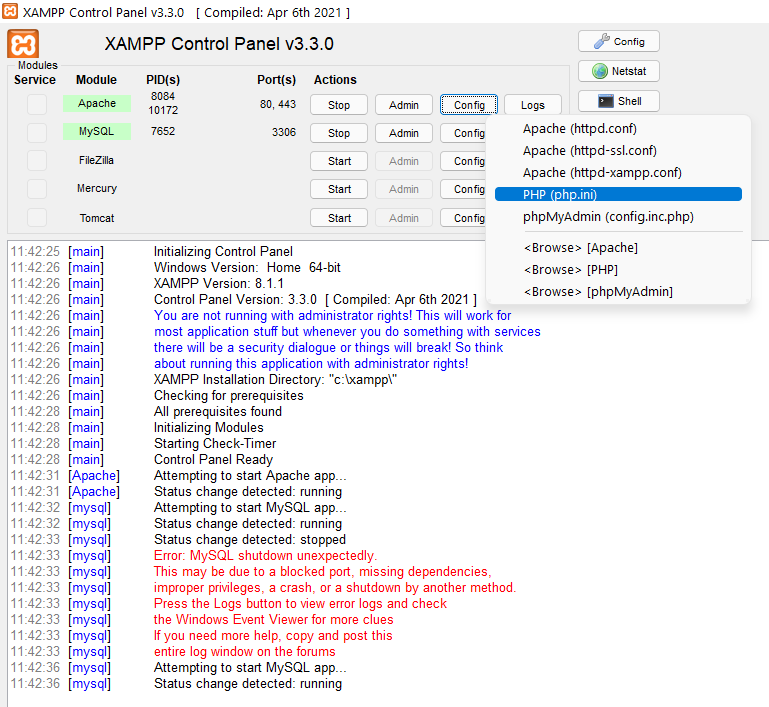Image resolution: width=769 pixels, height=707 pixels.
Task: Click the Mercury module label
Action: pyautogui.click(x=97, y=188)
